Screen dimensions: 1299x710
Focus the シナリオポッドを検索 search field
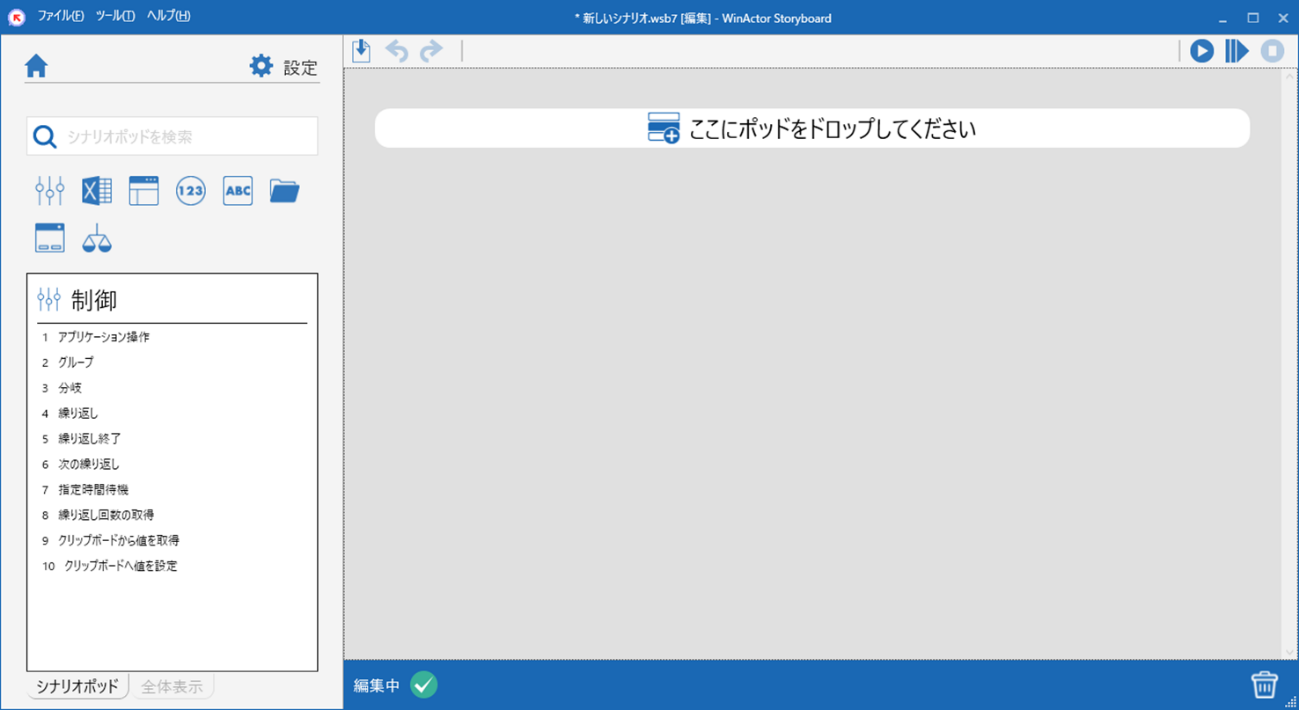(x=172, y=137)
